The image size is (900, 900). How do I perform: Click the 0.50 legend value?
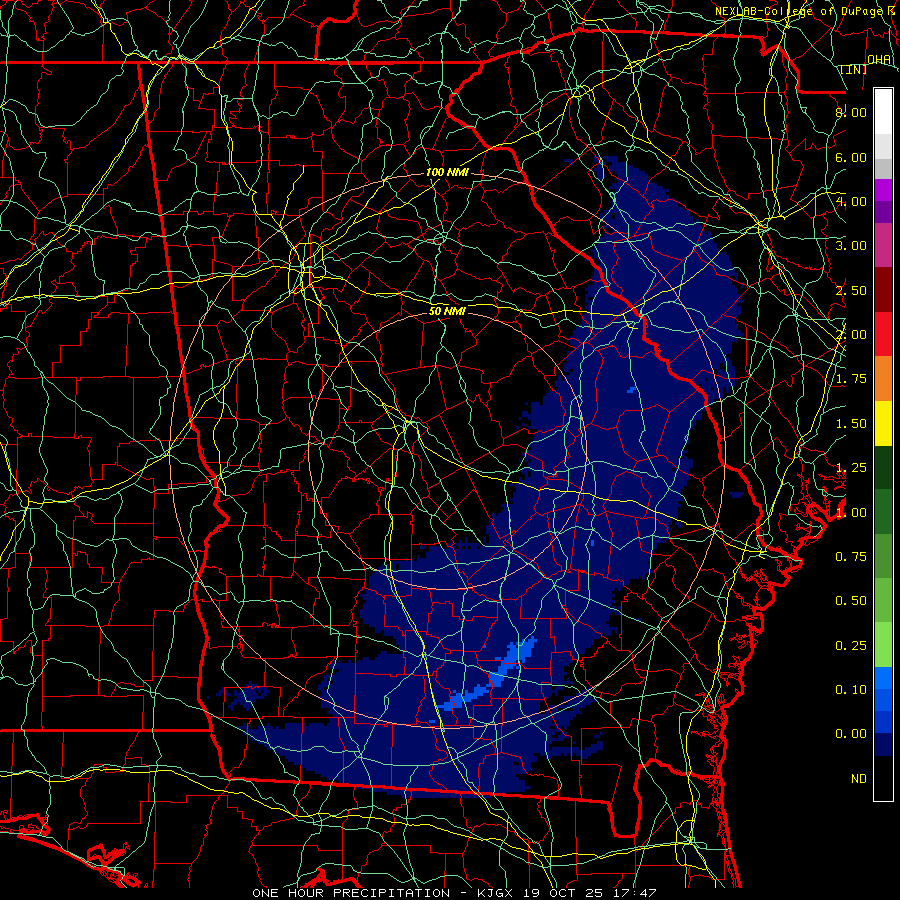point(851,601)
